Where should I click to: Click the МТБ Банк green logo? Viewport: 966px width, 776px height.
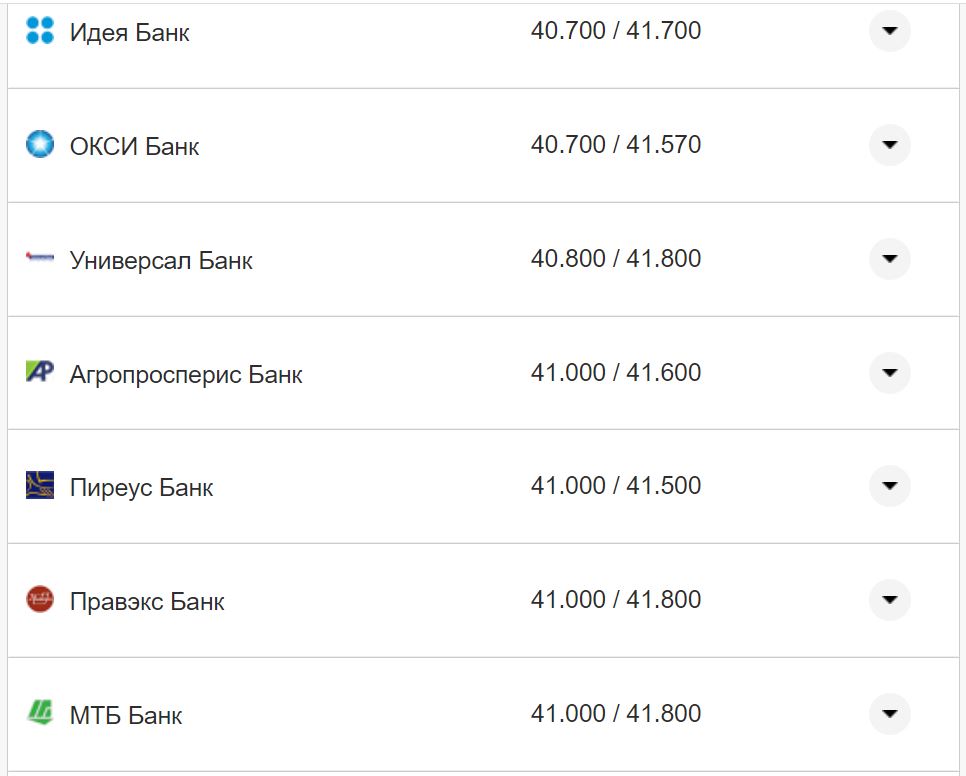point(39,713)
